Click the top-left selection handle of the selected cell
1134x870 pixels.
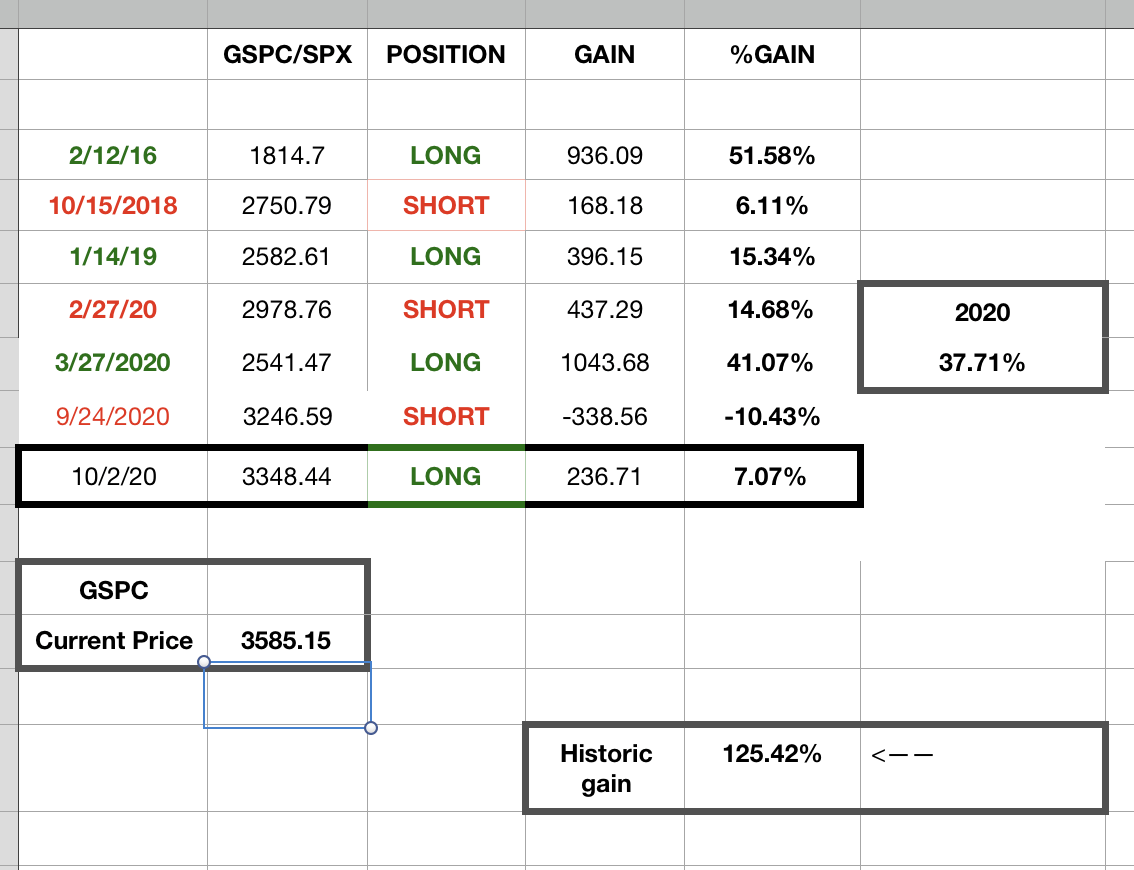tap(204, 662)
